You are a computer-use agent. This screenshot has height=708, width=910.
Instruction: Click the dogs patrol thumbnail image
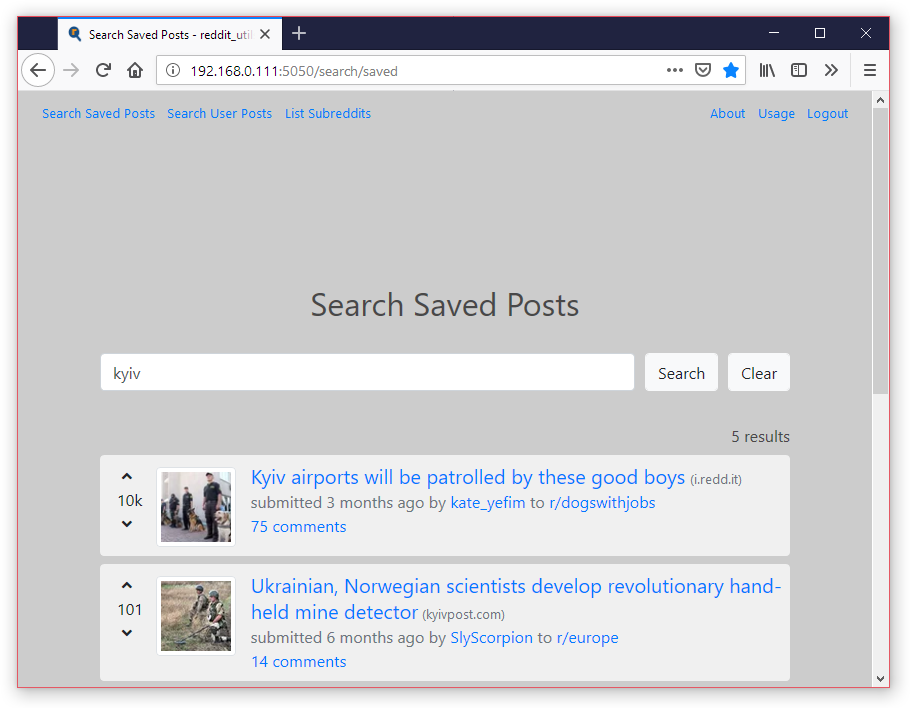pyautogui.click(x=196, y=507)
